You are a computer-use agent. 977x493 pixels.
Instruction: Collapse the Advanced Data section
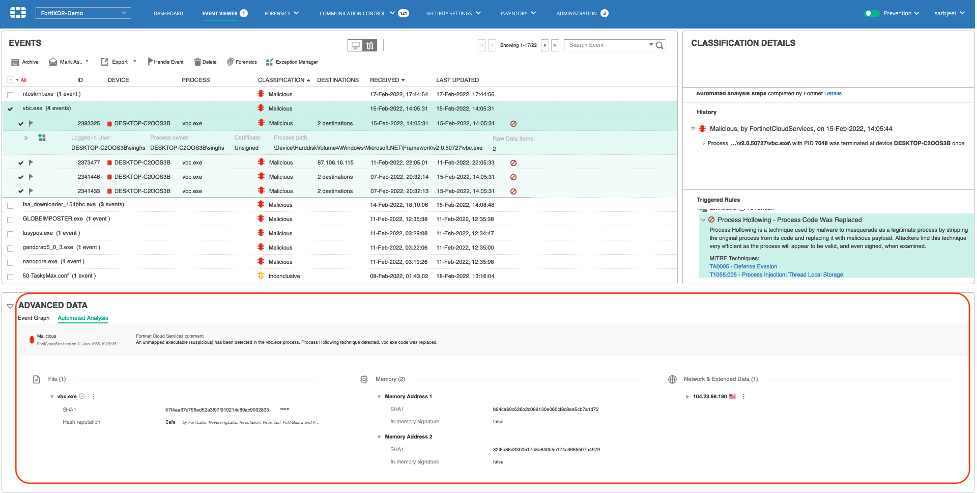[10, 305]
